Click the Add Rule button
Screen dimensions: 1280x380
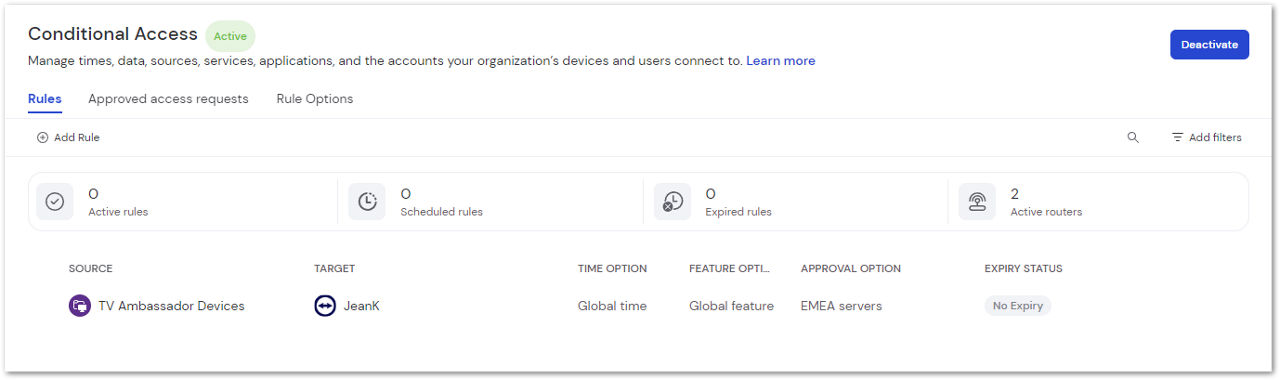68,138
